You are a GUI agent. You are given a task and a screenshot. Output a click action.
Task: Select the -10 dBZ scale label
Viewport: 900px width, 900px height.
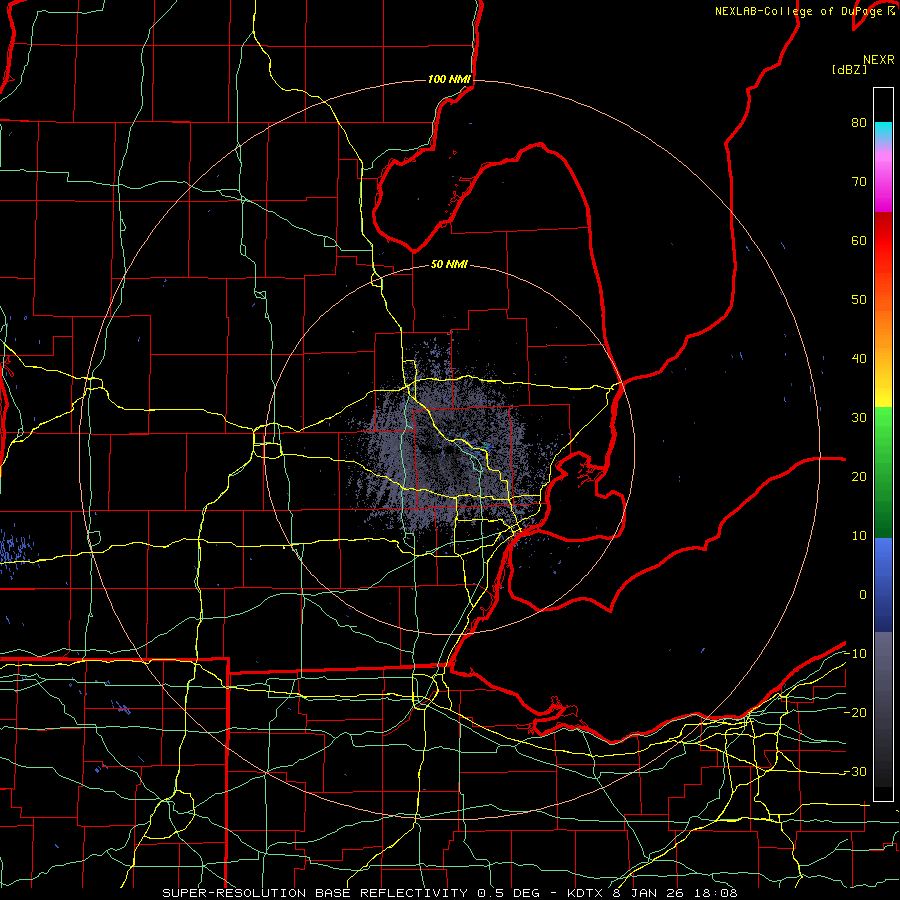click(855, 654)
